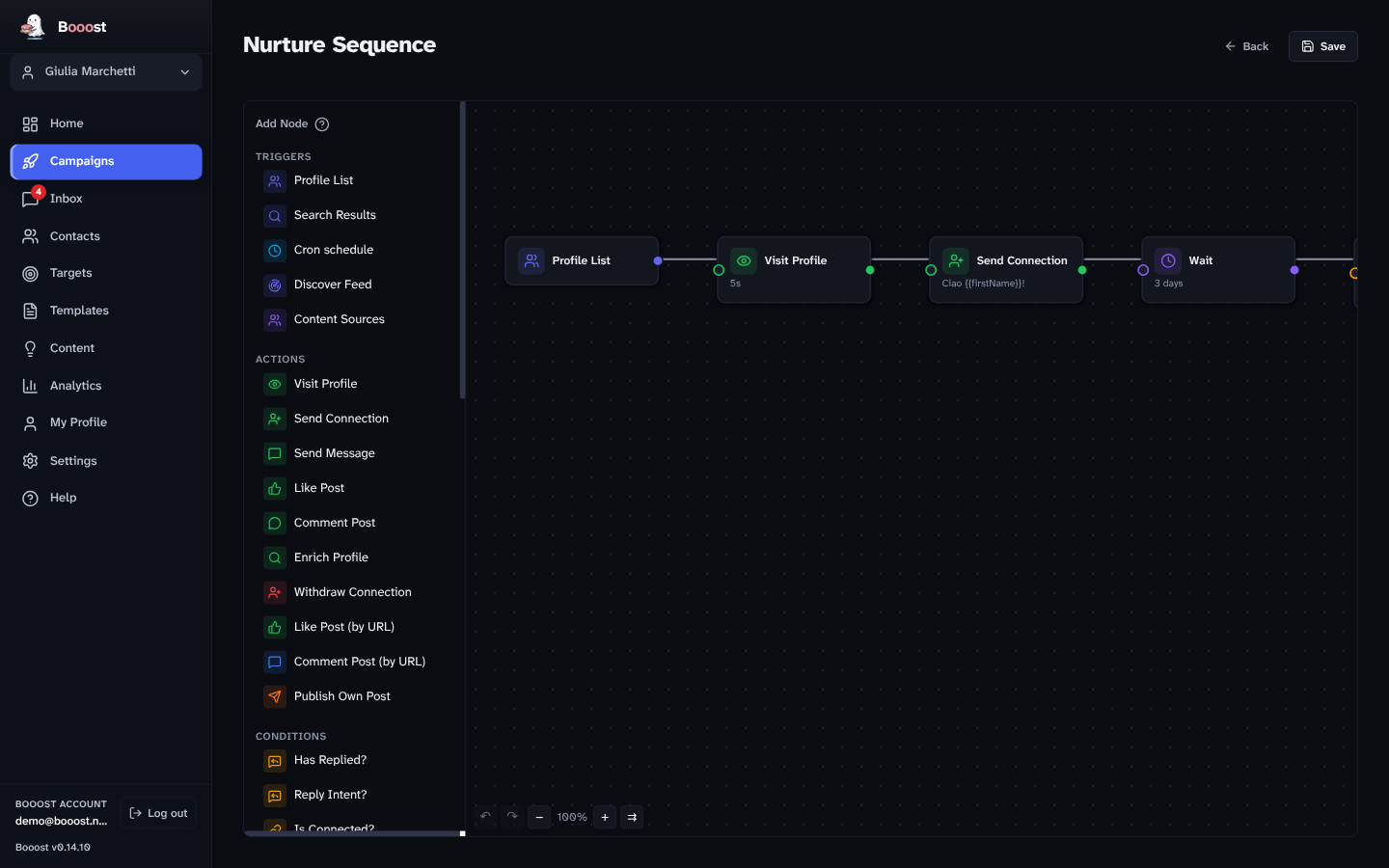Click the 100% zoom level

point(572,817)
